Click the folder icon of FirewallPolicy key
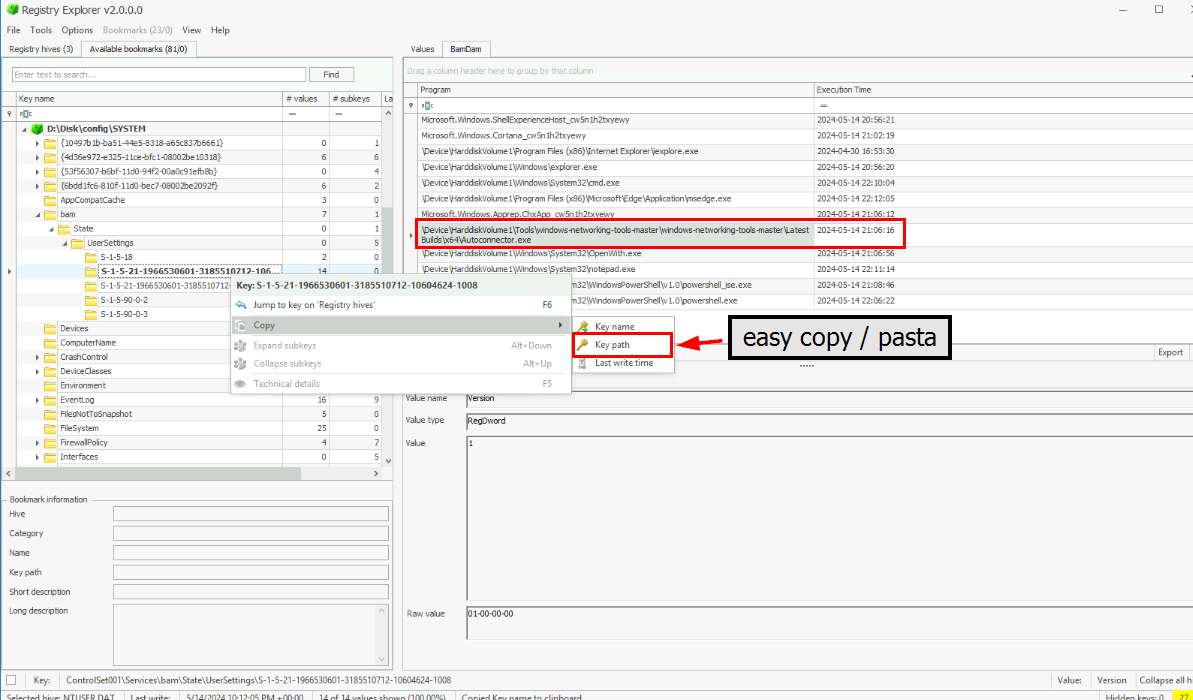This screenshot has height=700, width=1193. [50, 443]
